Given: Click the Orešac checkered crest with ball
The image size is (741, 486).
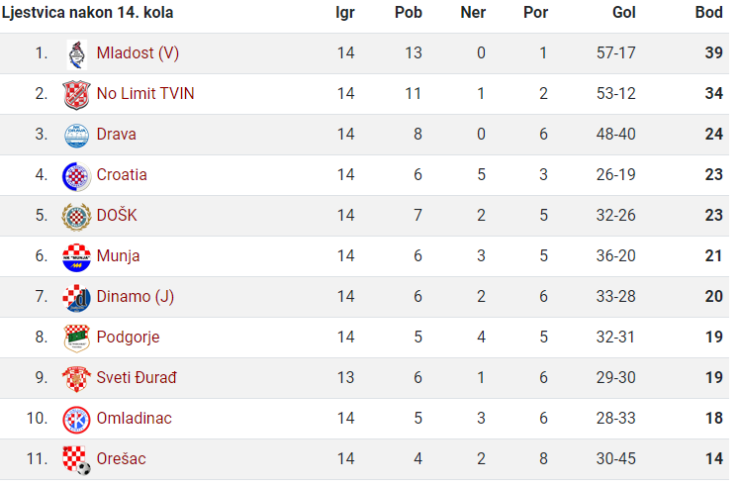Looking at the screenshot, I should tap(76, 460).
